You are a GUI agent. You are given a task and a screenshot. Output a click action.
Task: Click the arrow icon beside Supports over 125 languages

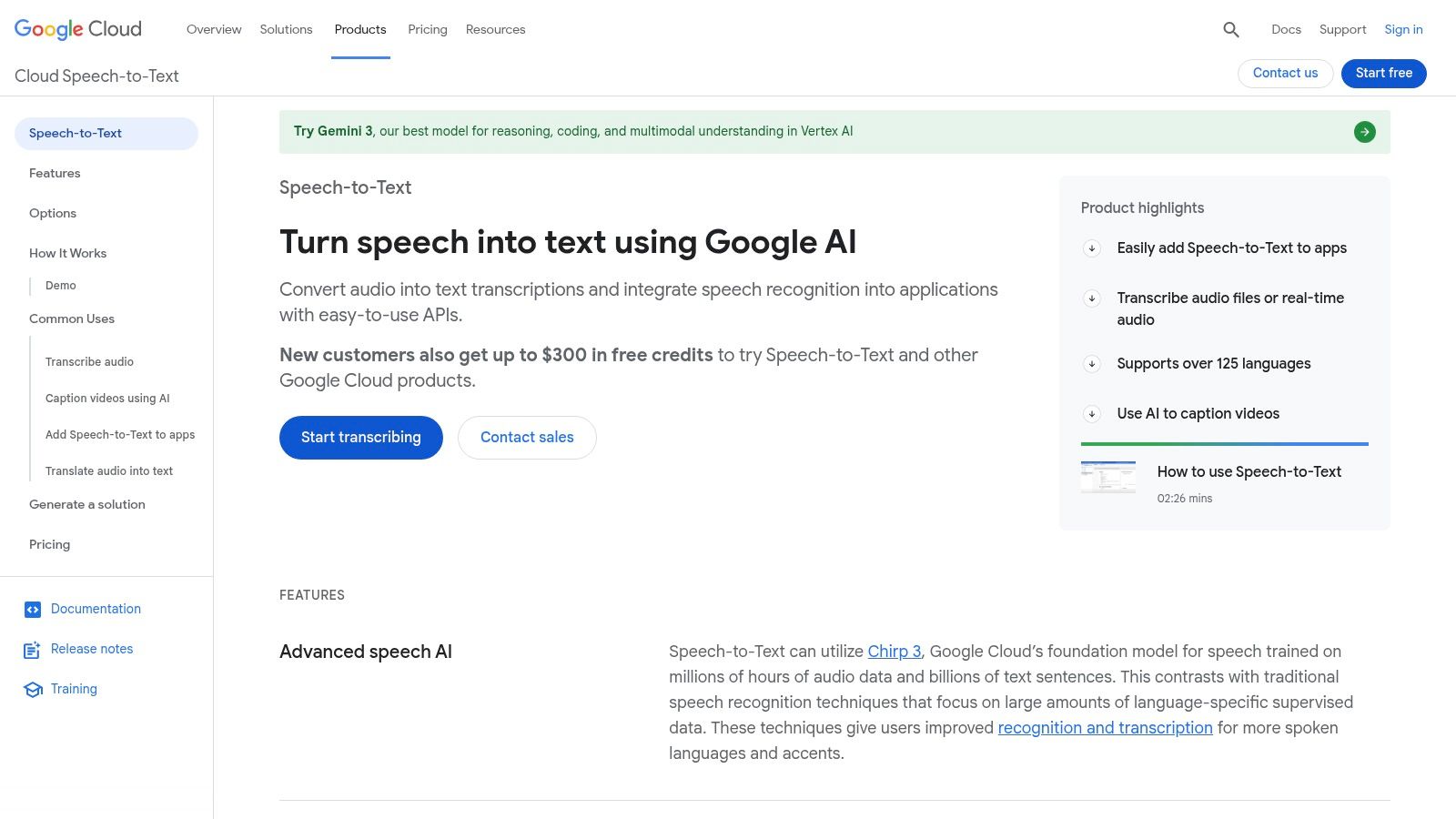tap(1092, 363)
